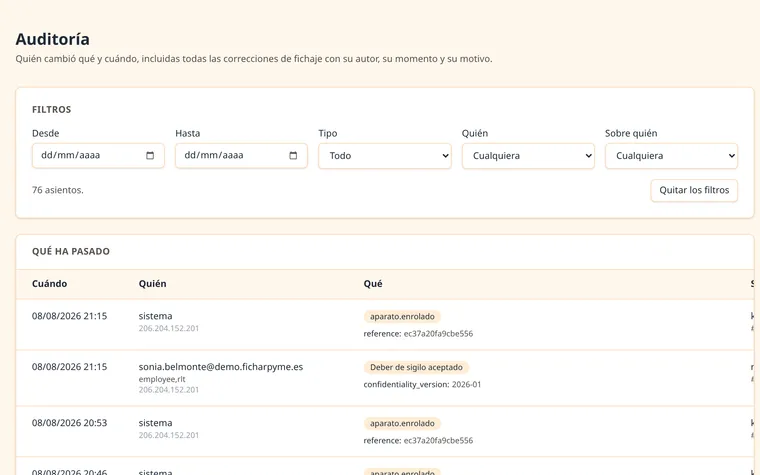Open the Hasta date picker calendar icon

tap(293, 156)
